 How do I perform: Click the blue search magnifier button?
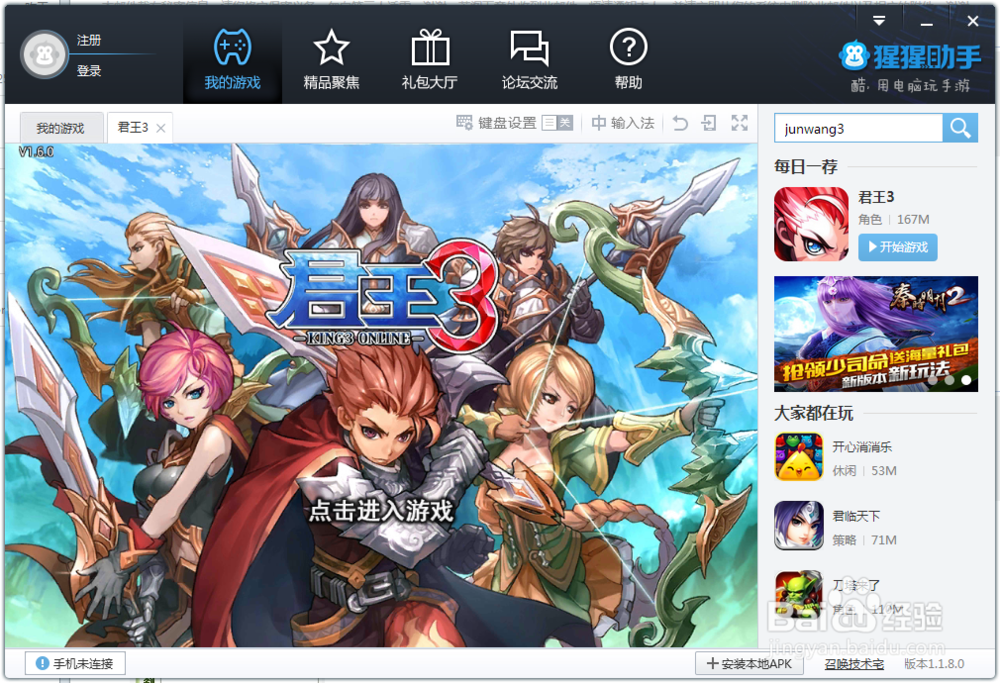coord(960,128)
